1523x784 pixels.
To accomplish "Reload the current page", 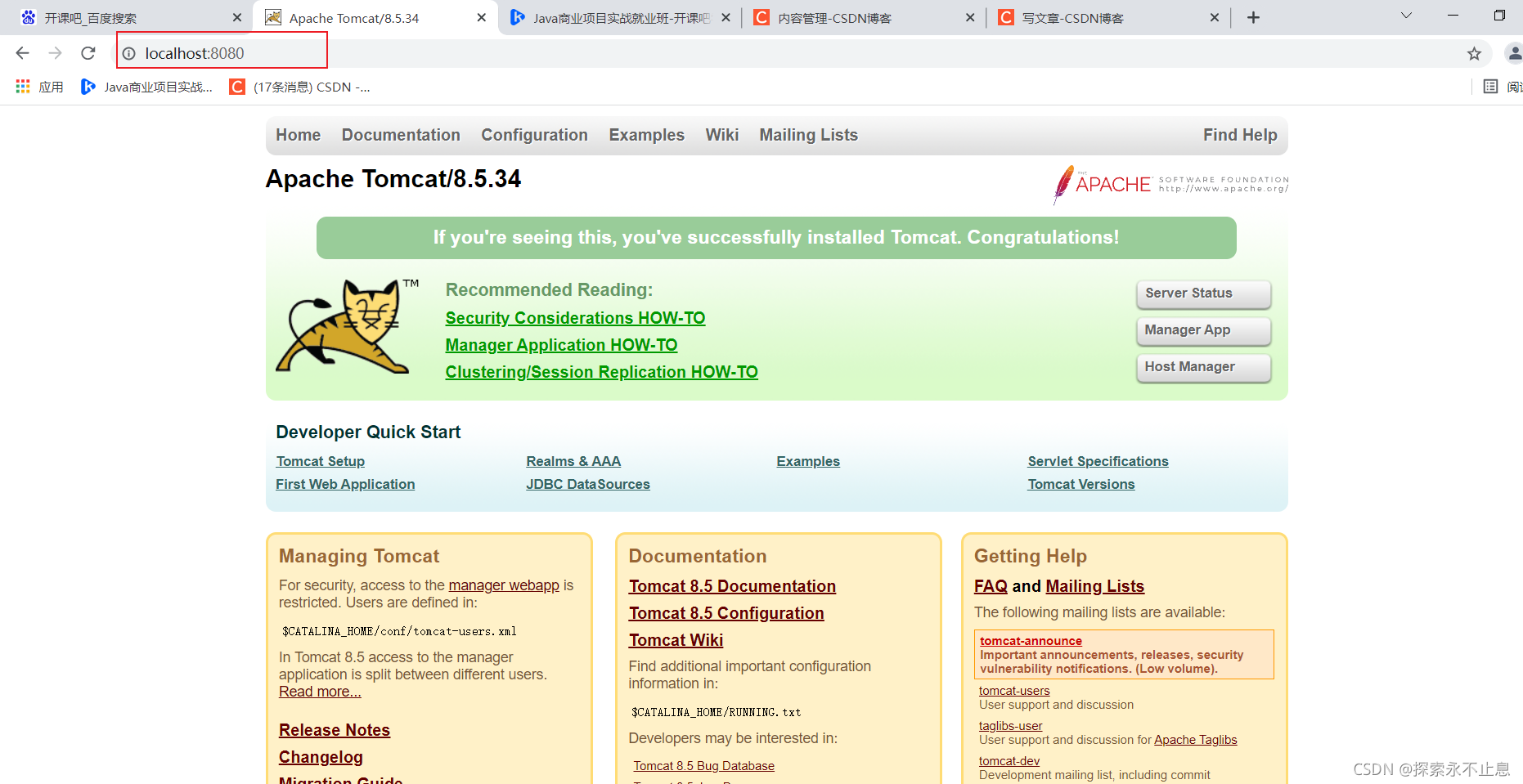I will pos(88,53).
